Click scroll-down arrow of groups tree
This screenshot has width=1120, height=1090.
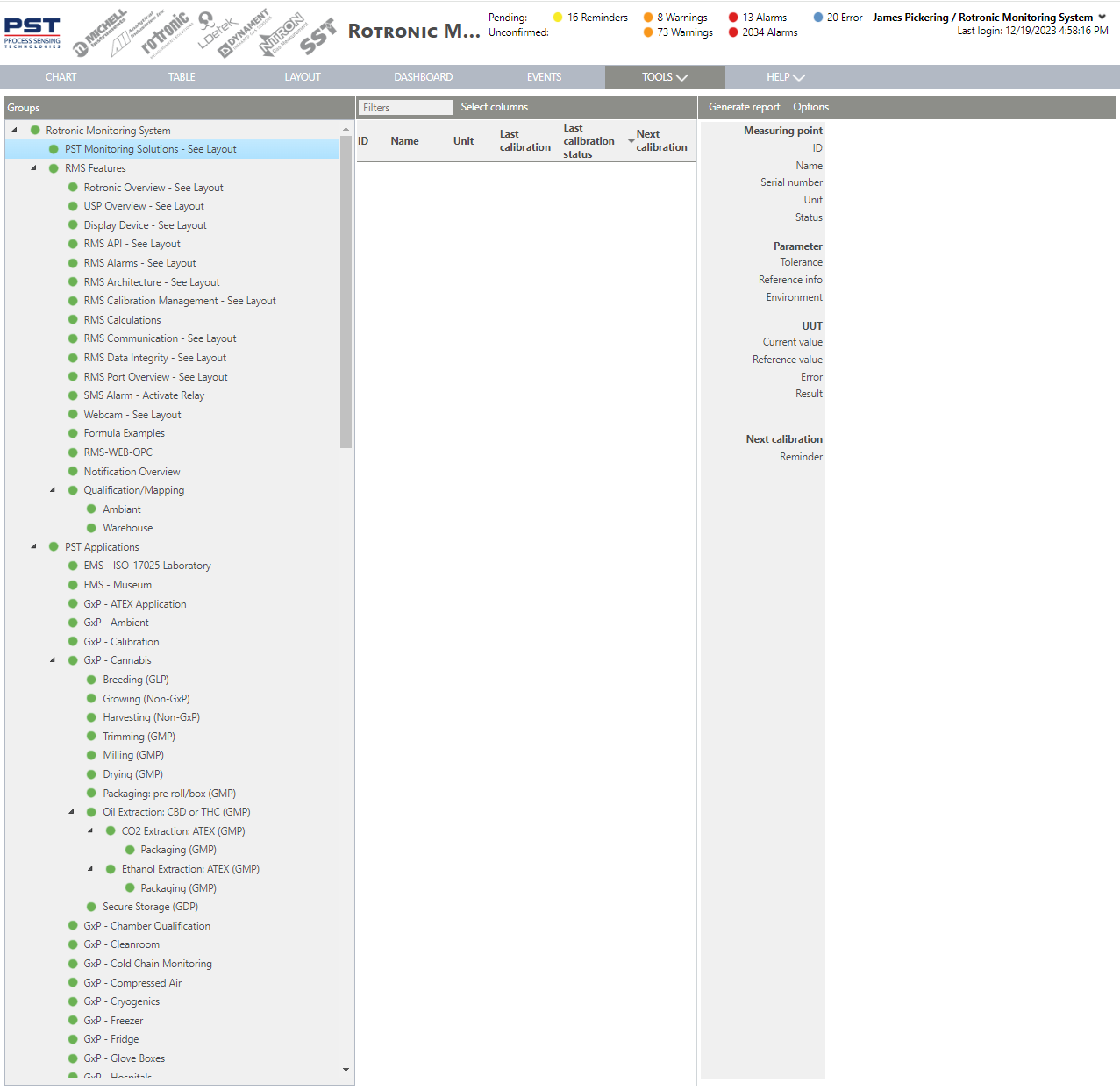click(x=346, y=1070)
